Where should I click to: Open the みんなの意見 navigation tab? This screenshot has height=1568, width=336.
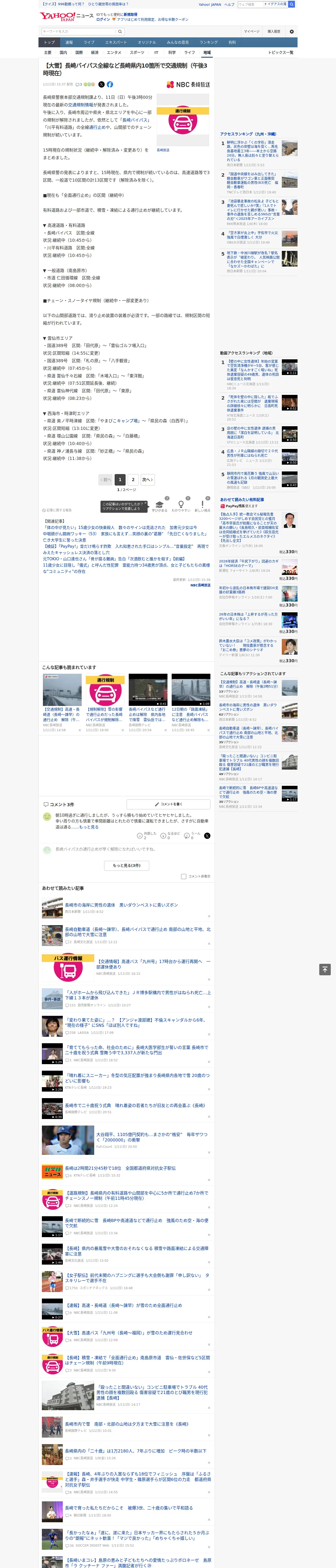[178, 43]
